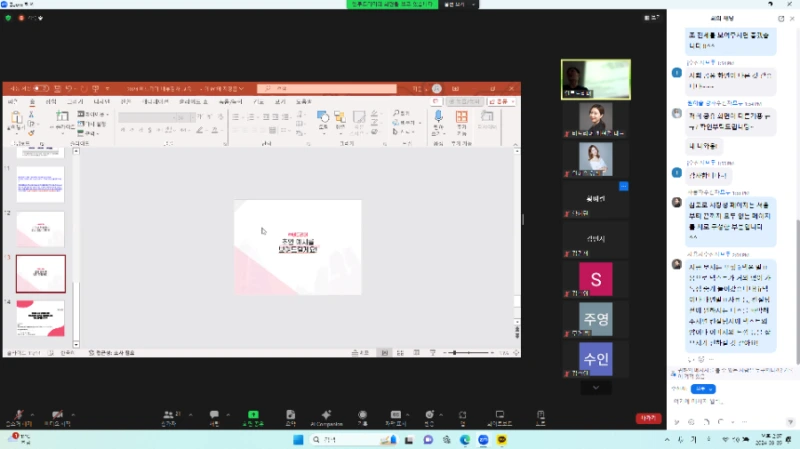Click slide thumbnail scrollbar in PowerPoint

click(x=76, y=311)
